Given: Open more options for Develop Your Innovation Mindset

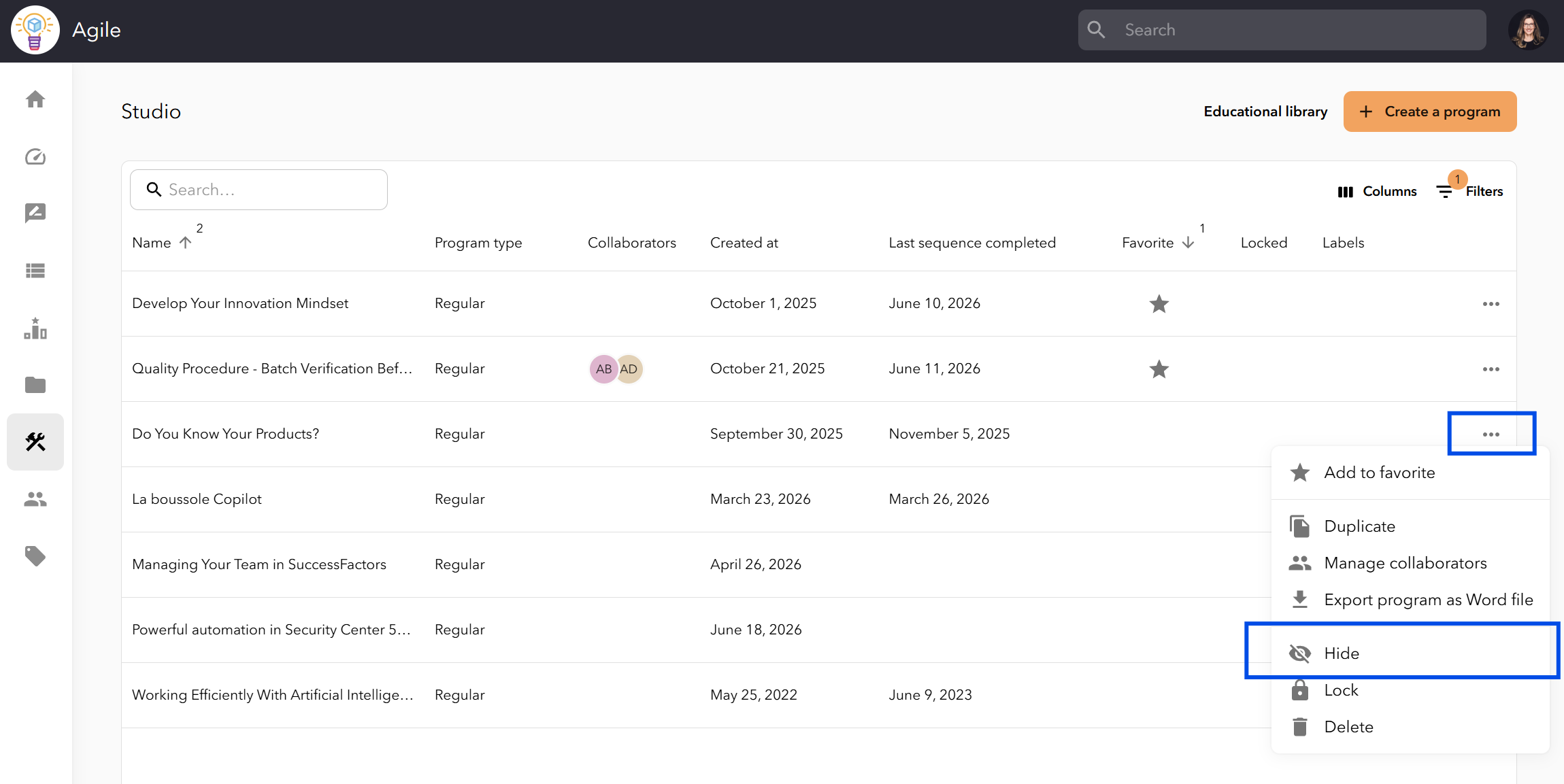Looking at the screenshot, I should (x=1491, y=304).
